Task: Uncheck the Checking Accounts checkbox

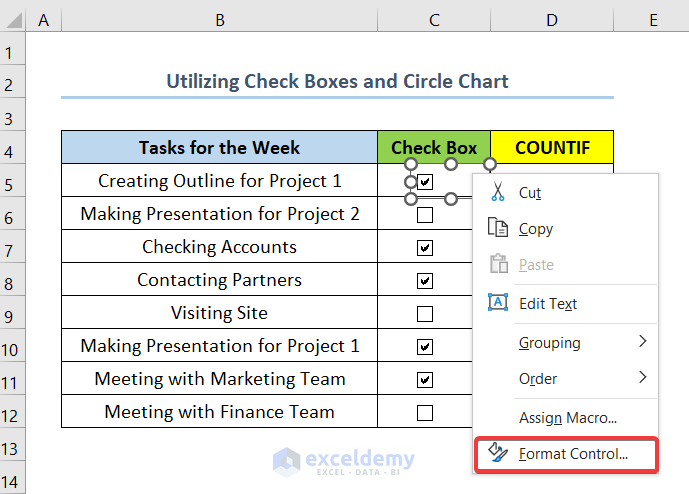Action: 425,247
